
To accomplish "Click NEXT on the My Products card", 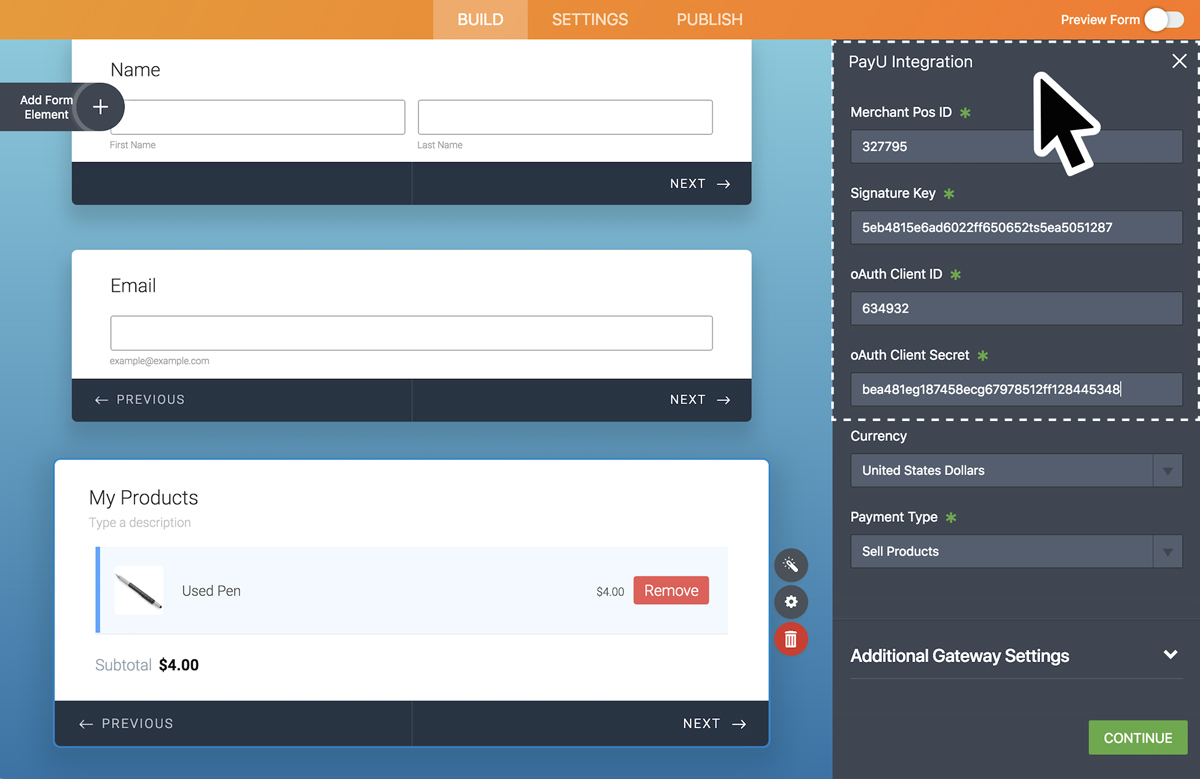I will (x=714, y=724).
